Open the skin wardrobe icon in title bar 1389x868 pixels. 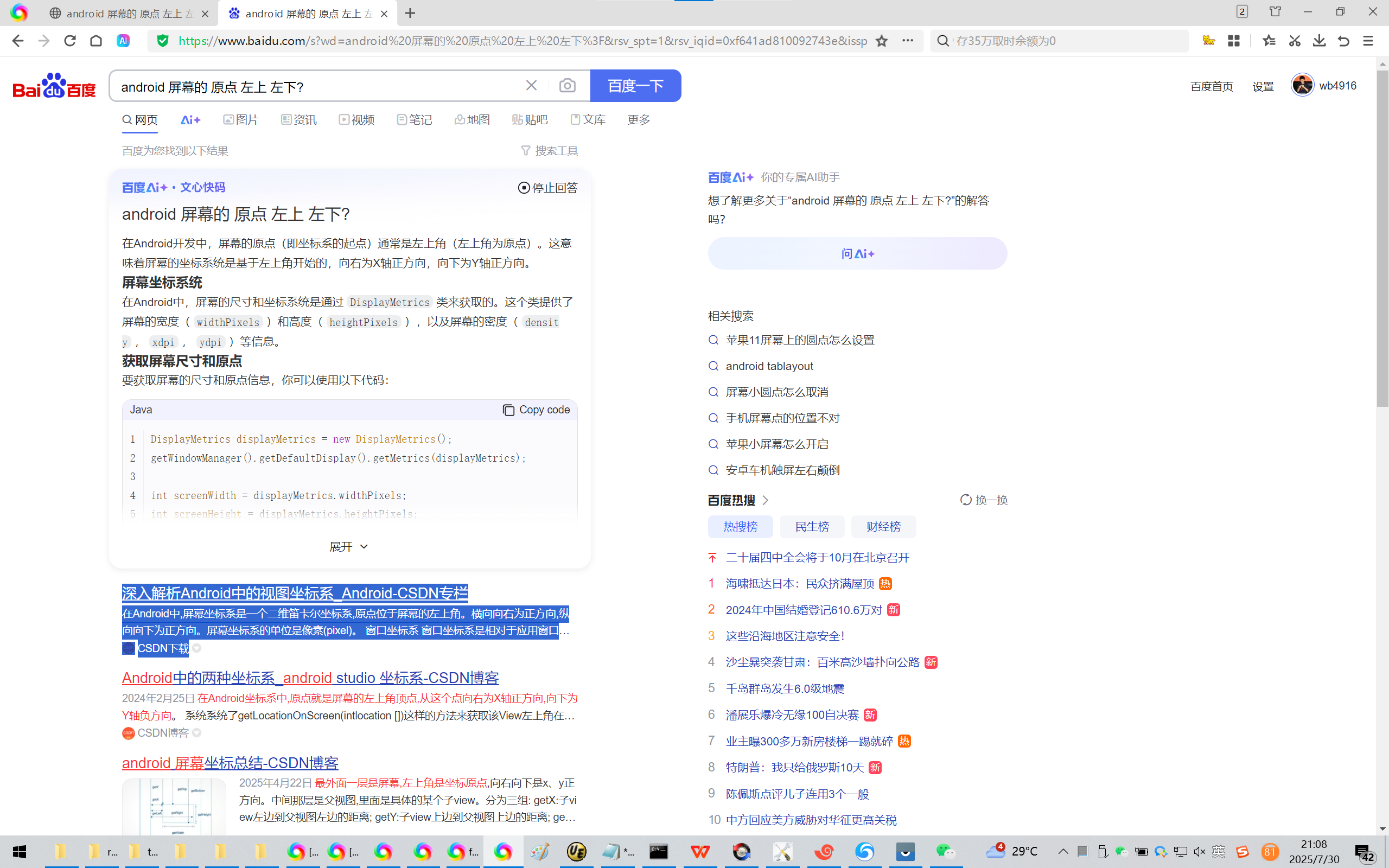1275,12
